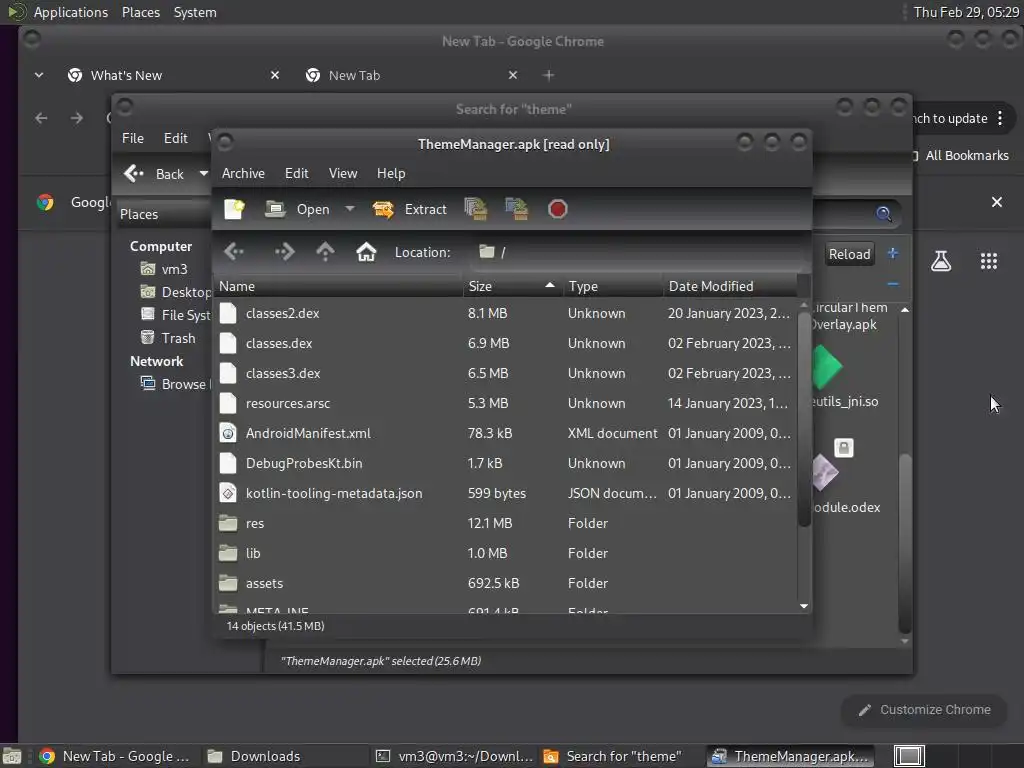
Task: Click the res folder icon
Action: (x=228, y=524)
